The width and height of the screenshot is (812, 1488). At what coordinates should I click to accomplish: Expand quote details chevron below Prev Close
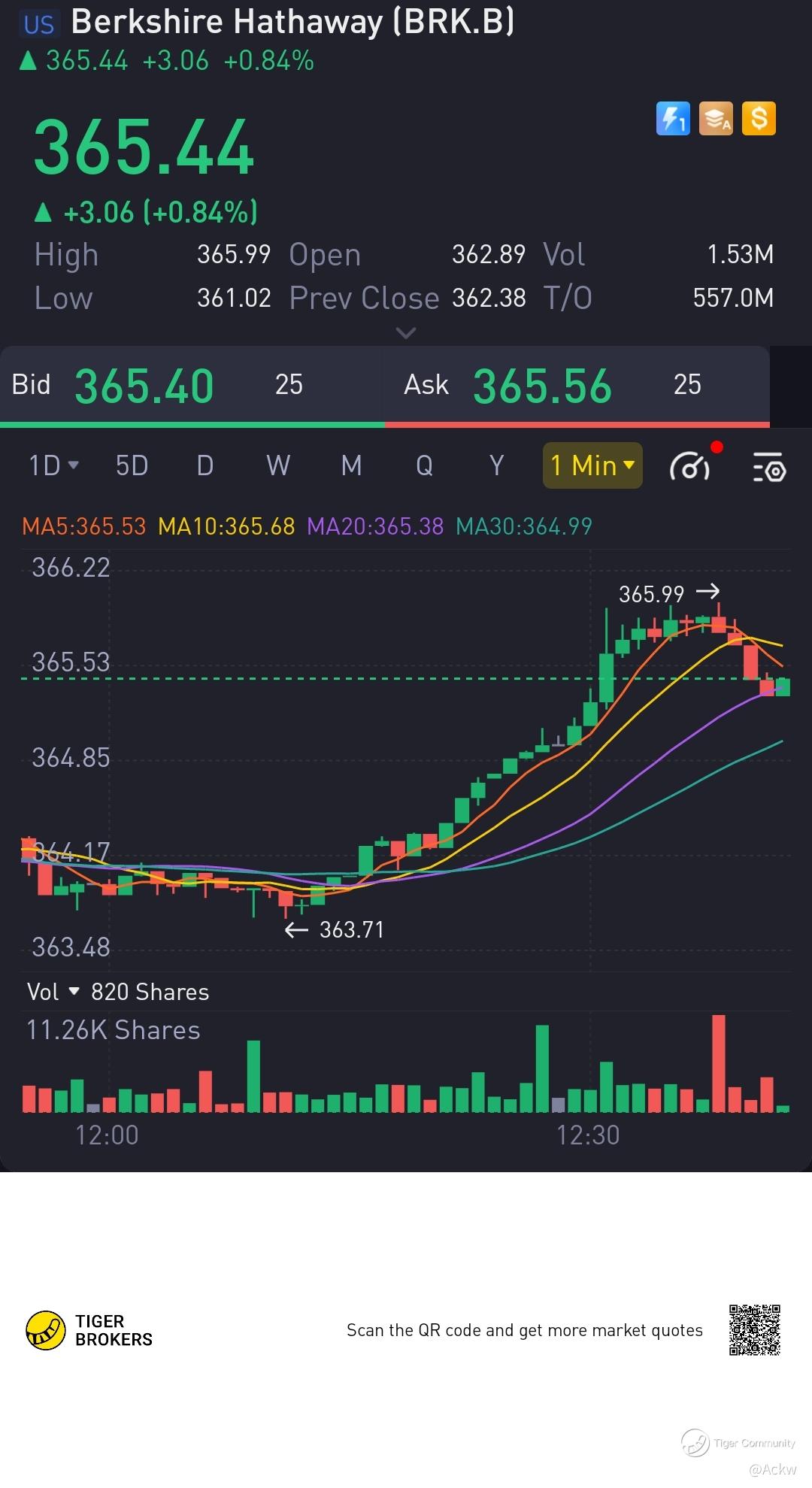coord(406,332)
